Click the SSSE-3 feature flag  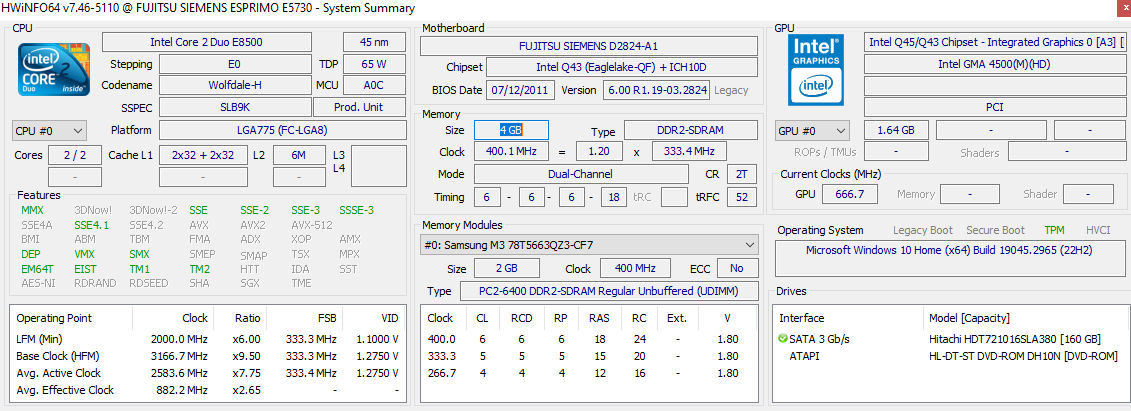coord(356,211)
